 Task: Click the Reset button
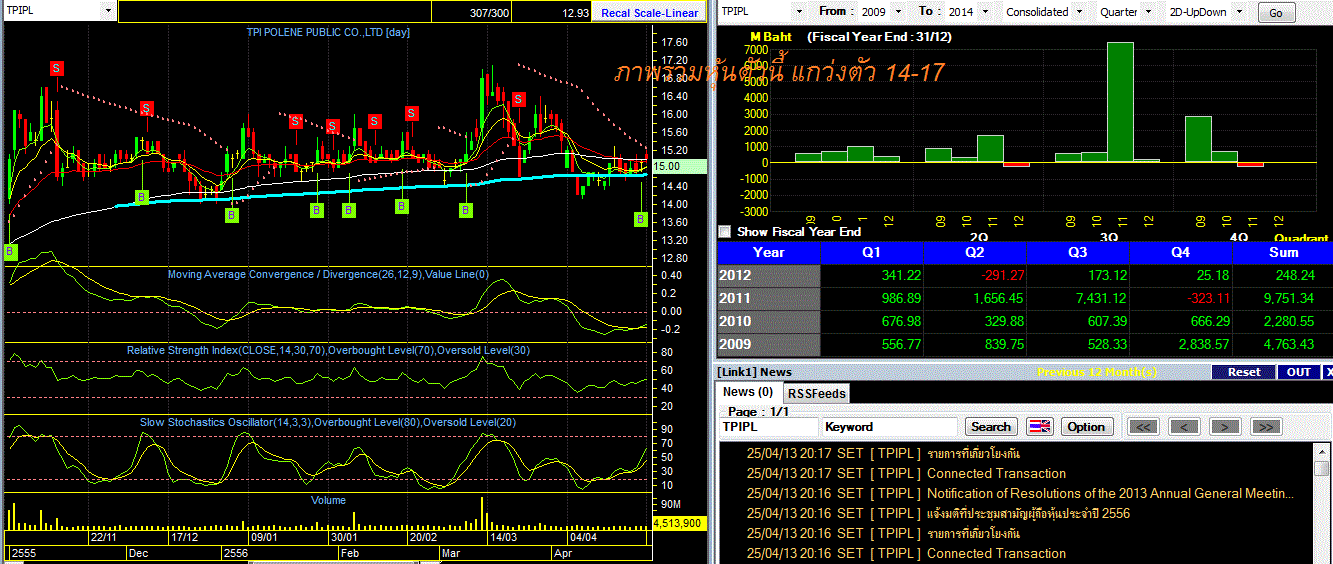(1244, 372)
